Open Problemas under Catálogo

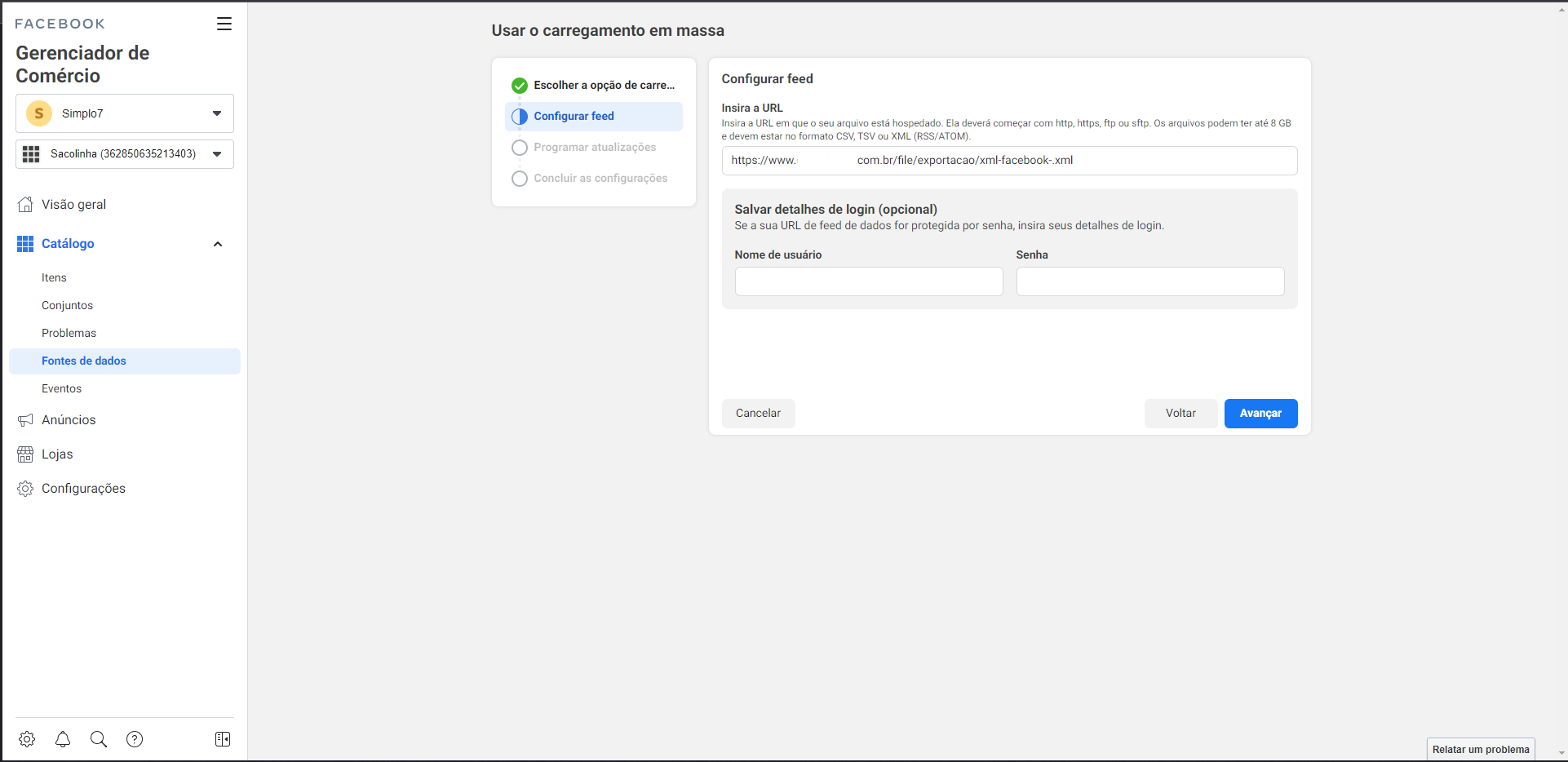[69, 333]
